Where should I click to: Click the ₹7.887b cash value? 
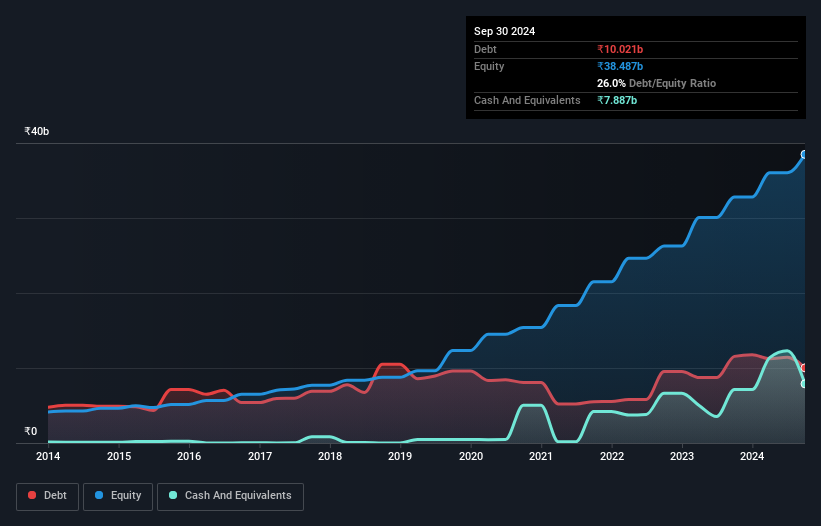point(617,100)
